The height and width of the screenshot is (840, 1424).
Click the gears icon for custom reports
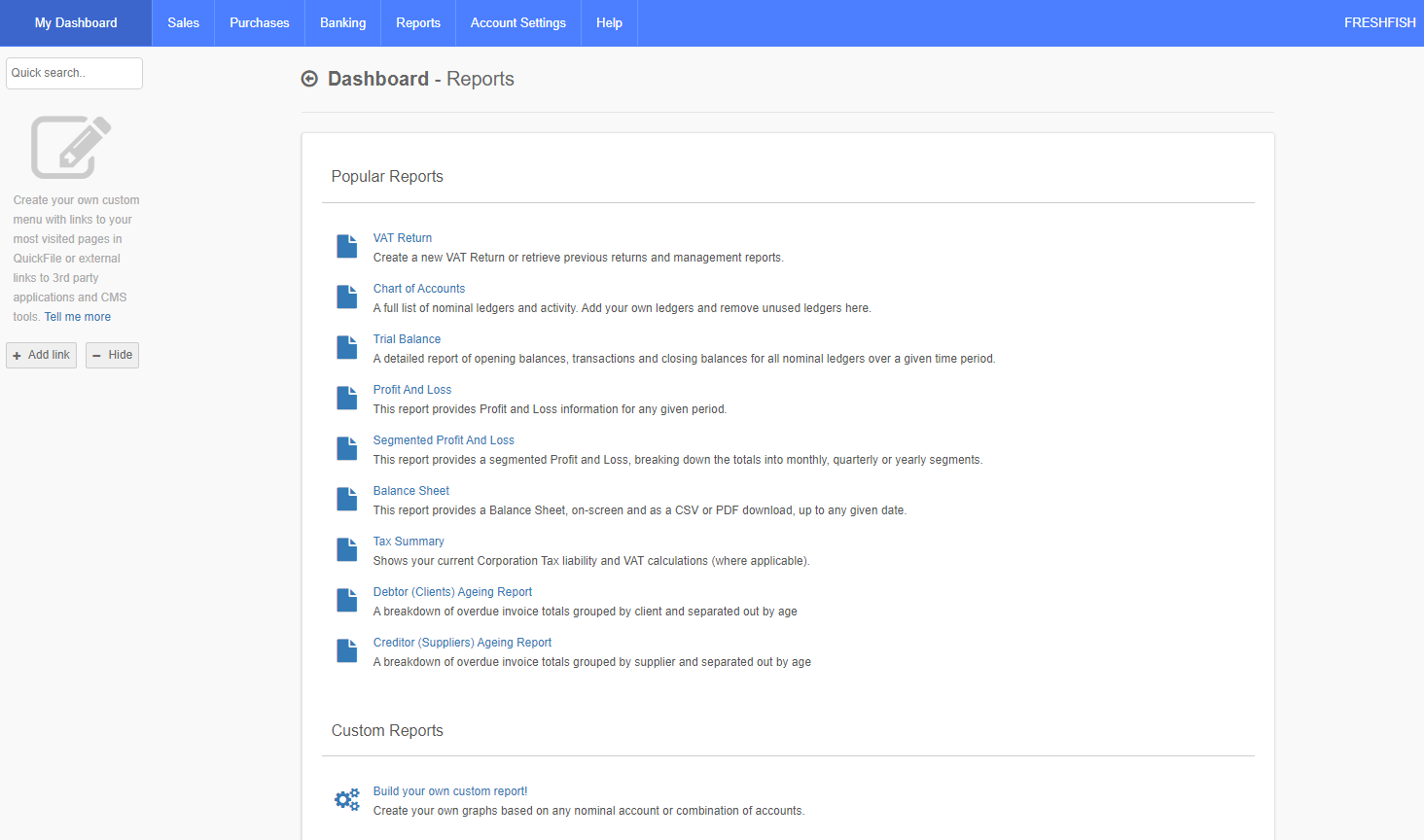point(346,800)
